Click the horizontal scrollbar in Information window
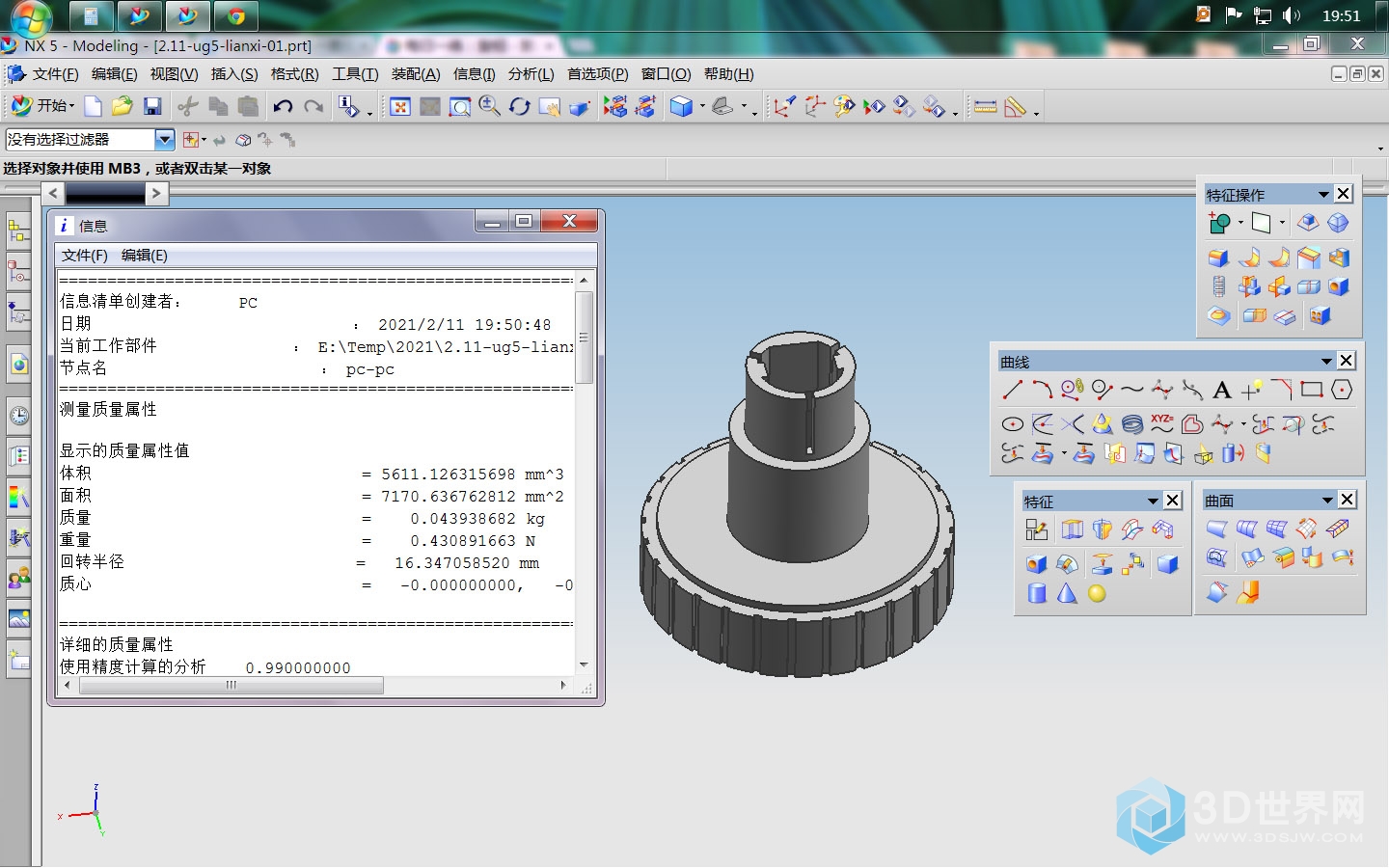 [231, 686]
